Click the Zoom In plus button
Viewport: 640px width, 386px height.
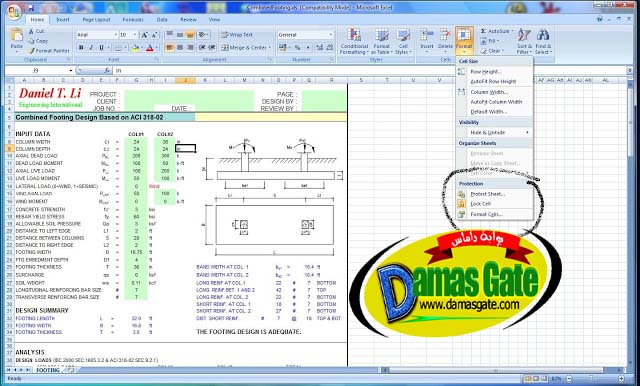(x=621, y=379)
